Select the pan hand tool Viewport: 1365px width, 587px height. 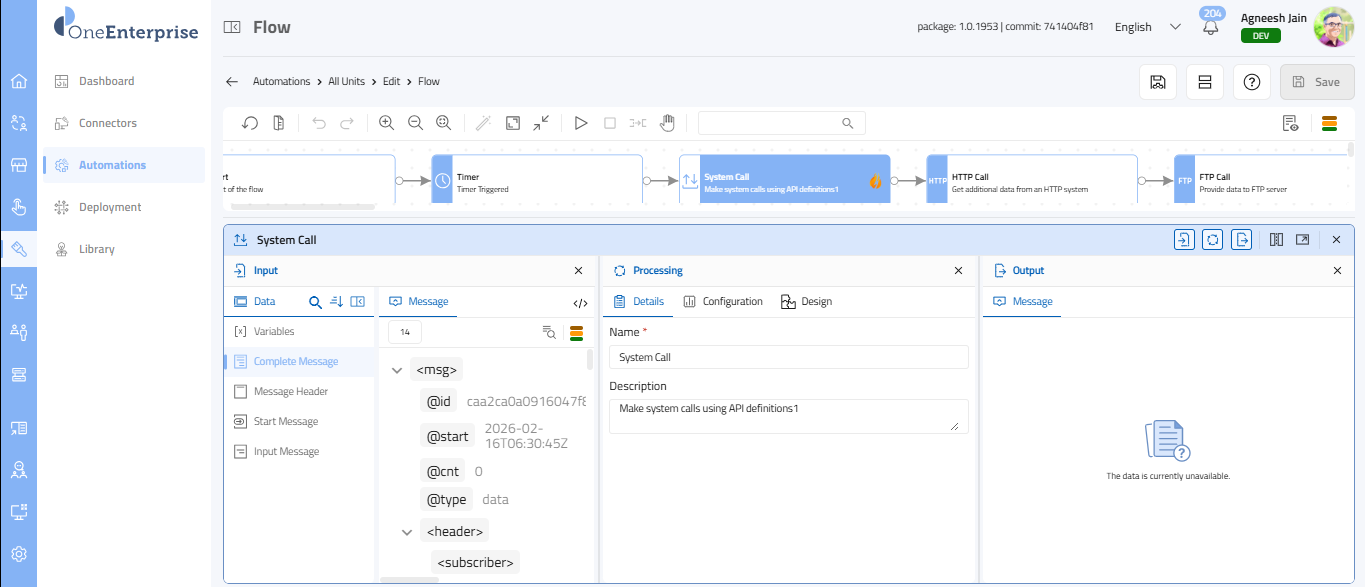667,123
